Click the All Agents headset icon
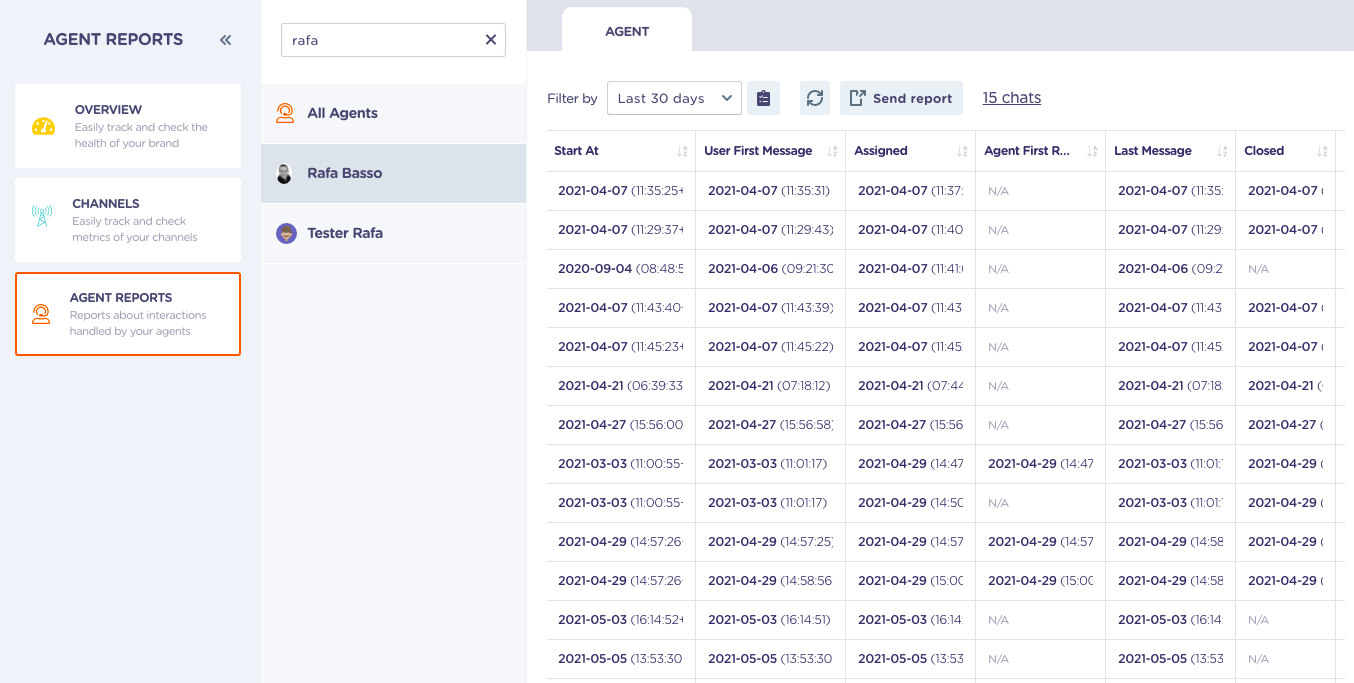Image resolution: width=1354 pixels, height=683 pixels. [285, 113]
